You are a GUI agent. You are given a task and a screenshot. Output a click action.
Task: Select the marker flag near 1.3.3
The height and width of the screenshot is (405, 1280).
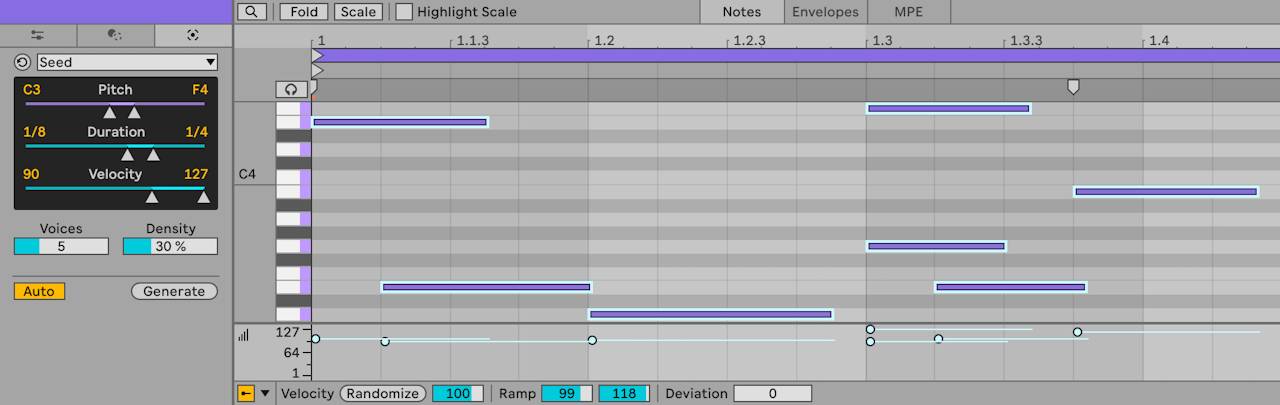click(x=1073, y=87)
